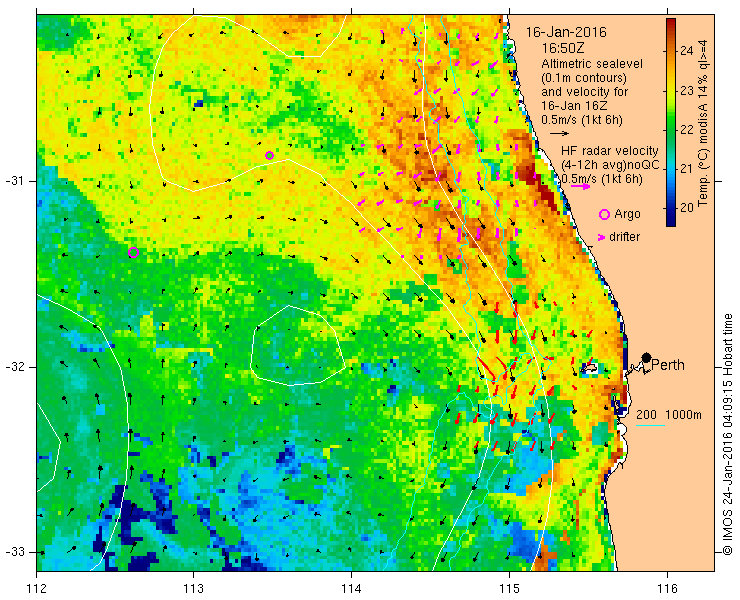Screen dimensions: 740x600
Task: Click the 24 label on the colorbar
Action: click(687, 51)
